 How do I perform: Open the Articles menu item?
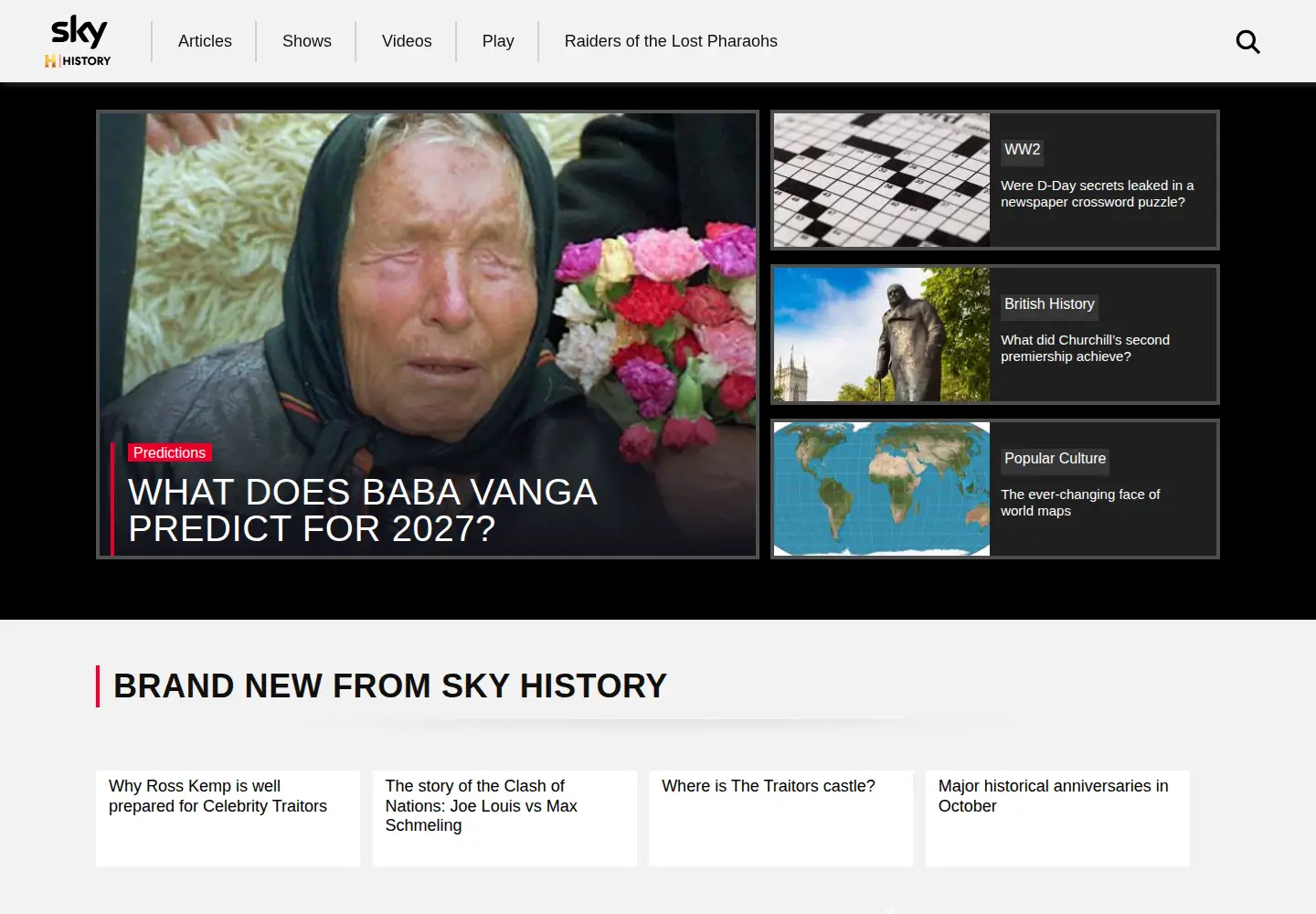point(205,41)
